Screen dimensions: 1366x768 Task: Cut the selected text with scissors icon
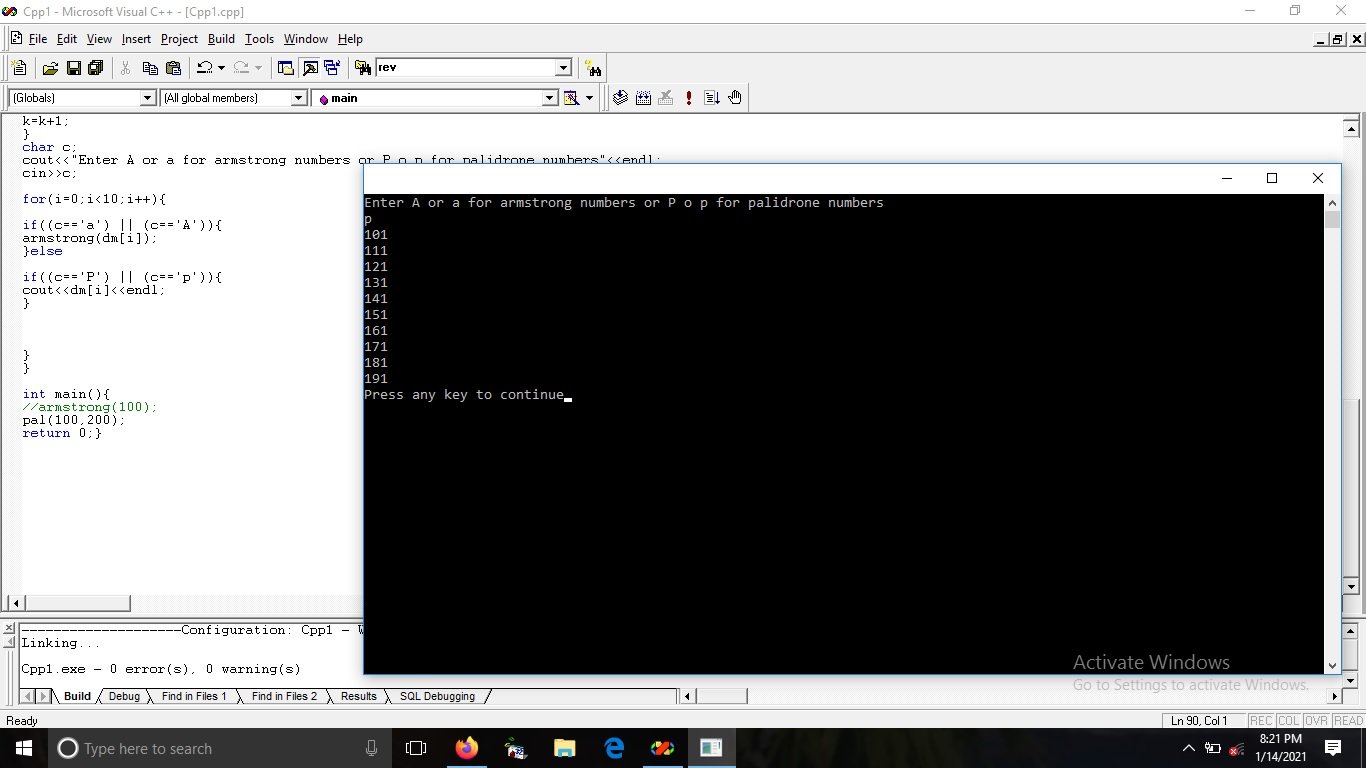point(126,68)
